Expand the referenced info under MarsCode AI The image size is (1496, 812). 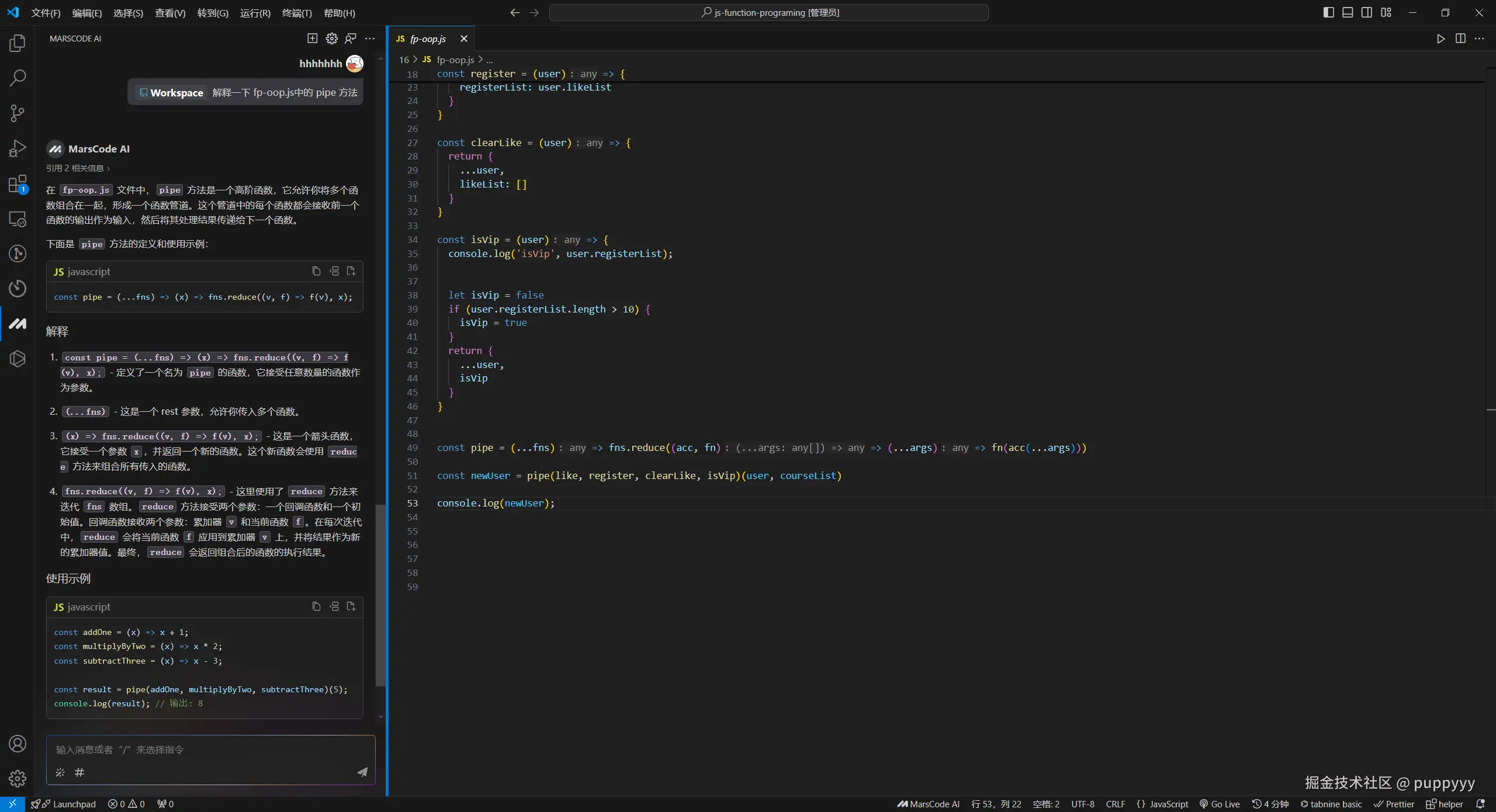click(x=78, y=168)
